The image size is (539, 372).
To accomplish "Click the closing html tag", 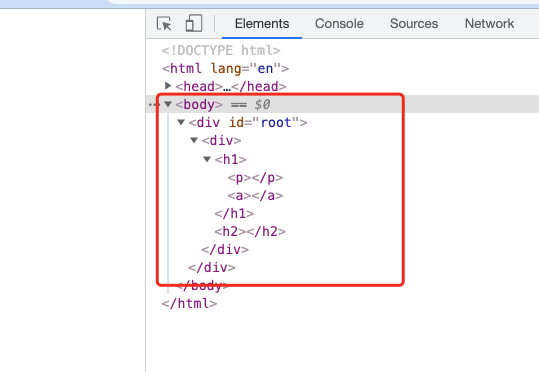I will tap(189, 303).
